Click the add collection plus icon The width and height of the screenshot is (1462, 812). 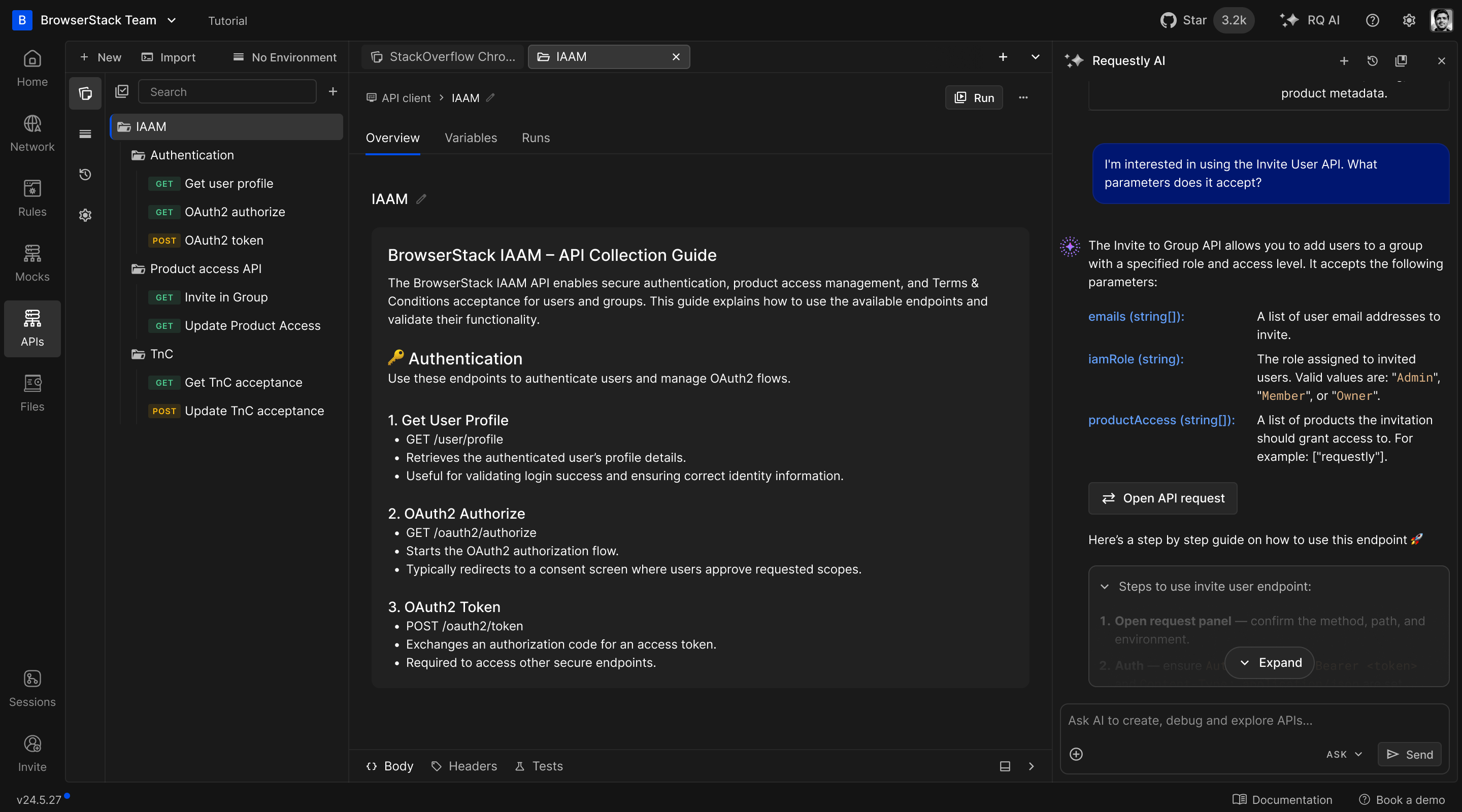click(x=333, y=91)
